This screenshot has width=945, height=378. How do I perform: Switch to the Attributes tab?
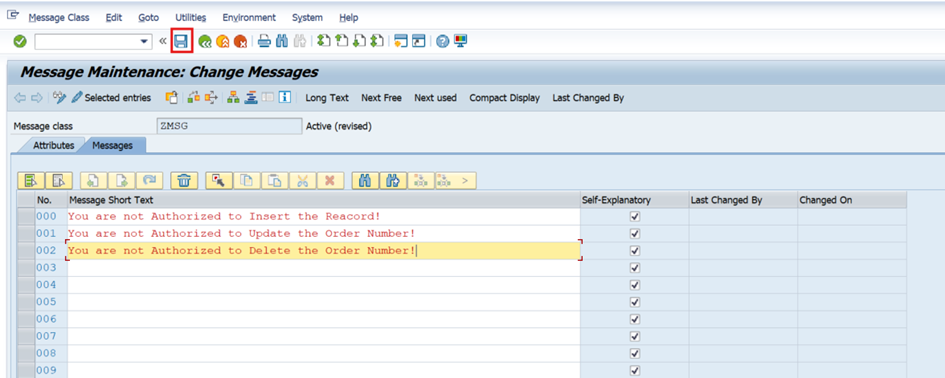tap(54, 145)
